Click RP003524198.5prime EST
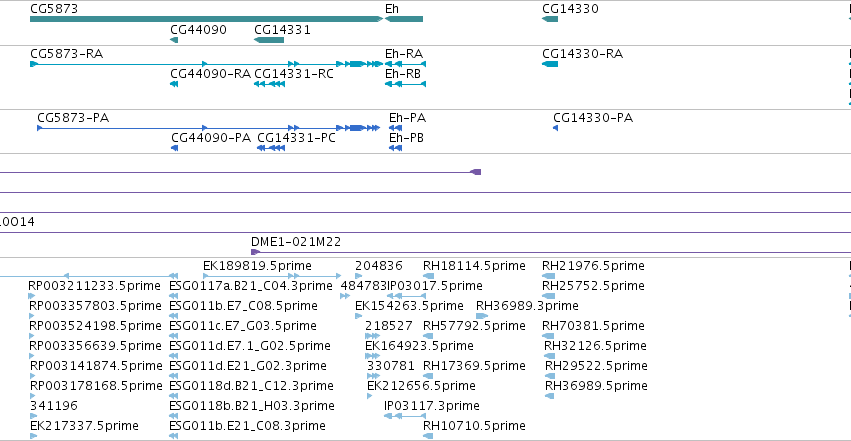The image size is (851, 441). [x=33, y=336]
